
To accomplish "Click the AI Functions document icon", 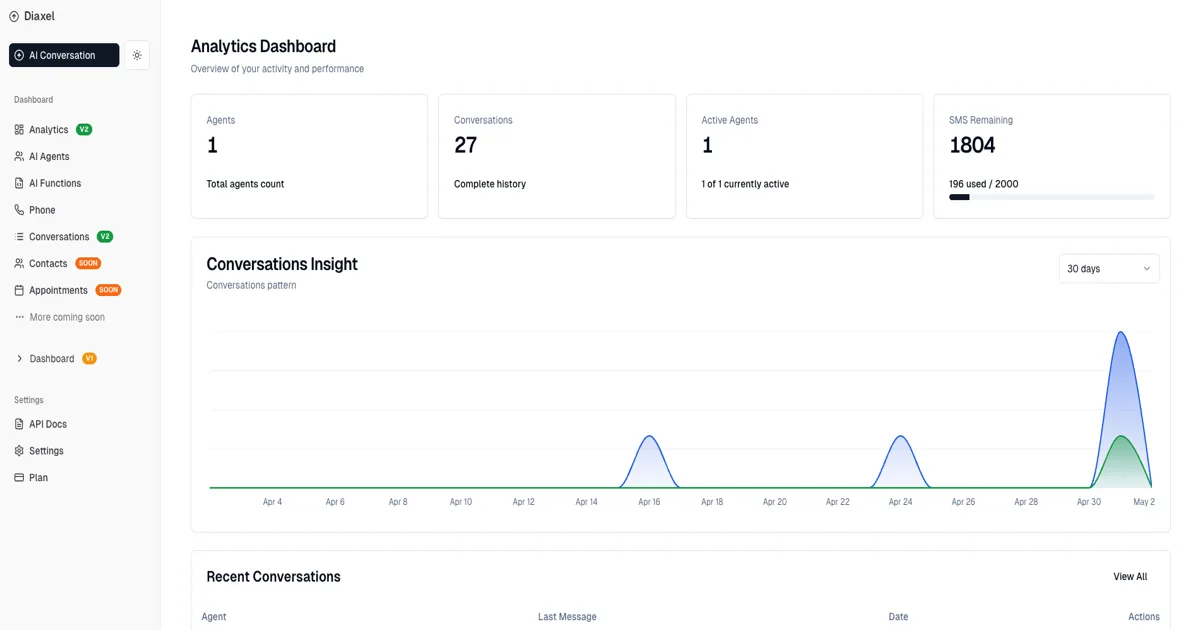I will 19,183.
